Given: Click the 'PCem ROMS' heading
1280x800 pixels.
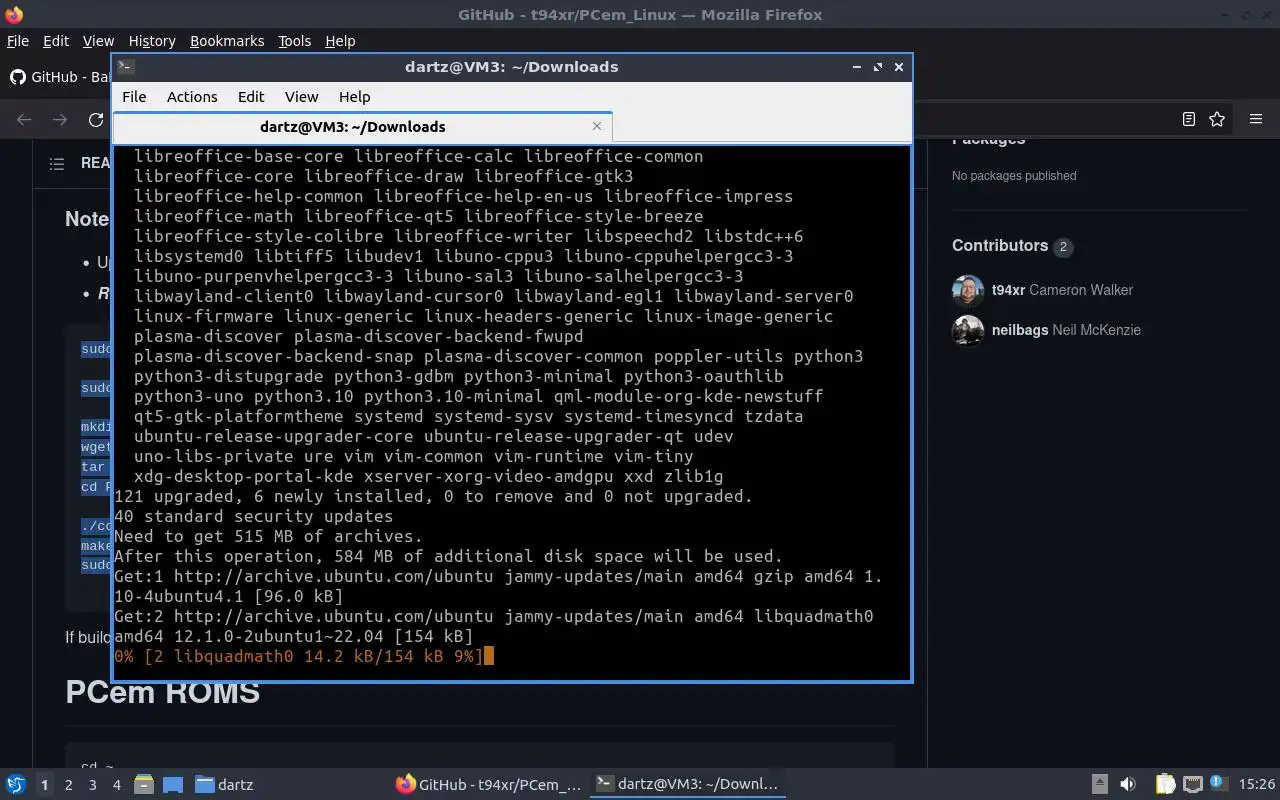Looking at the screenshot, I should (163, 692).
